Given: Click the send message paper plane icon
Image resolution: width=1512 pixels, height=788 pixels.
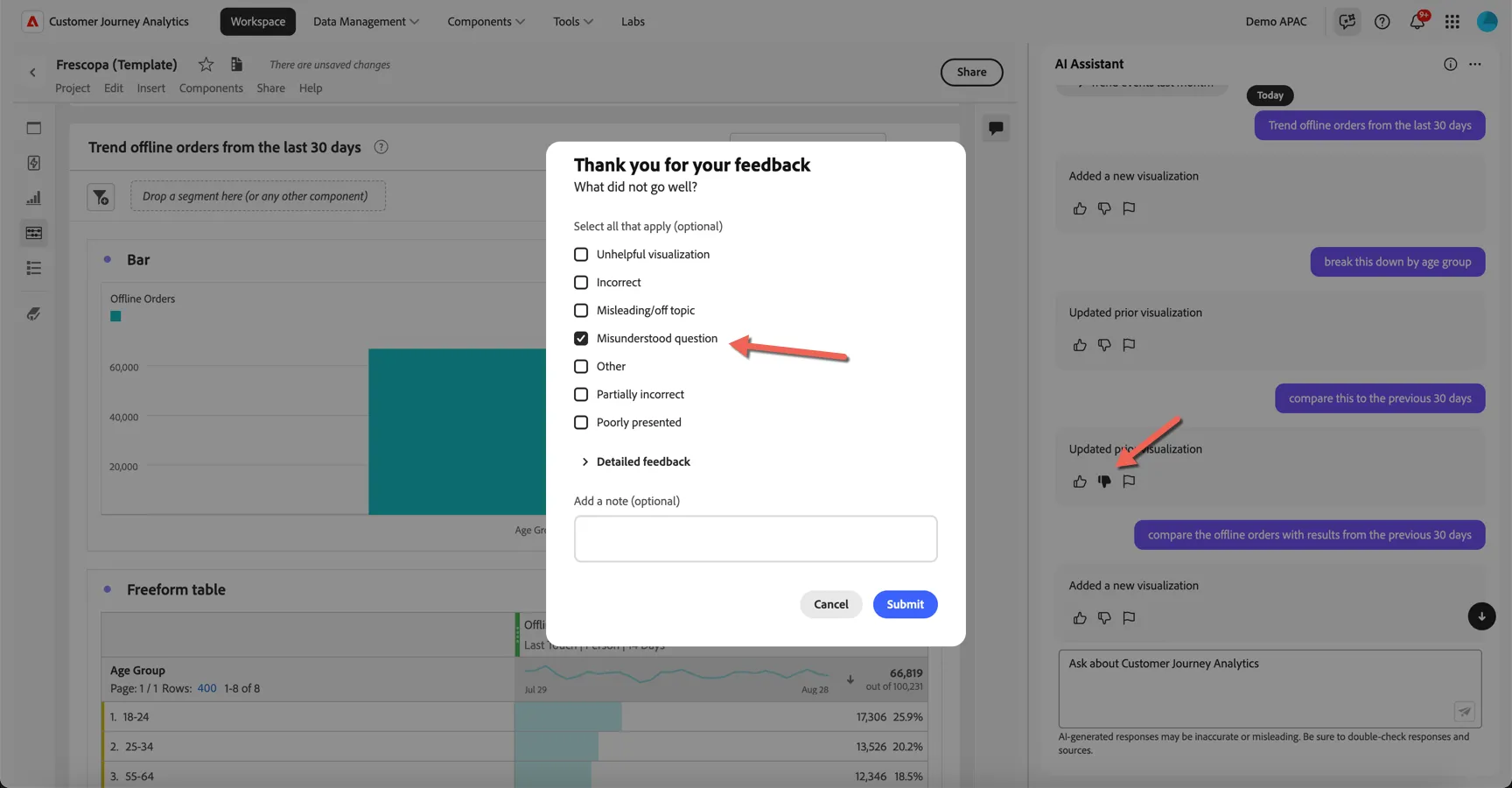Looking at the screenshot, I should point(1464,712).
